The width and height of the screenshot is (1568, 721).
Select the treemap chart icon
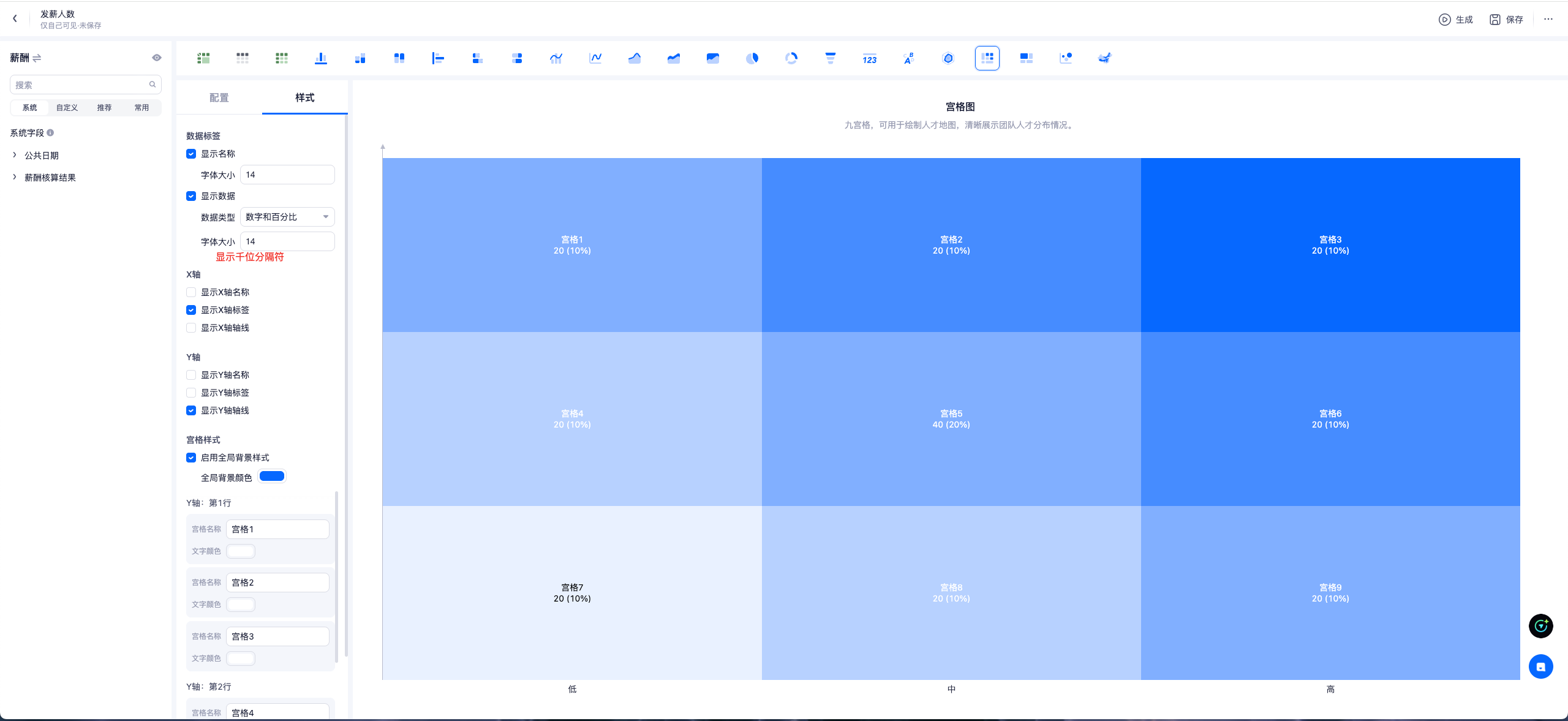pyautogui.click(x=1027, y=58)
